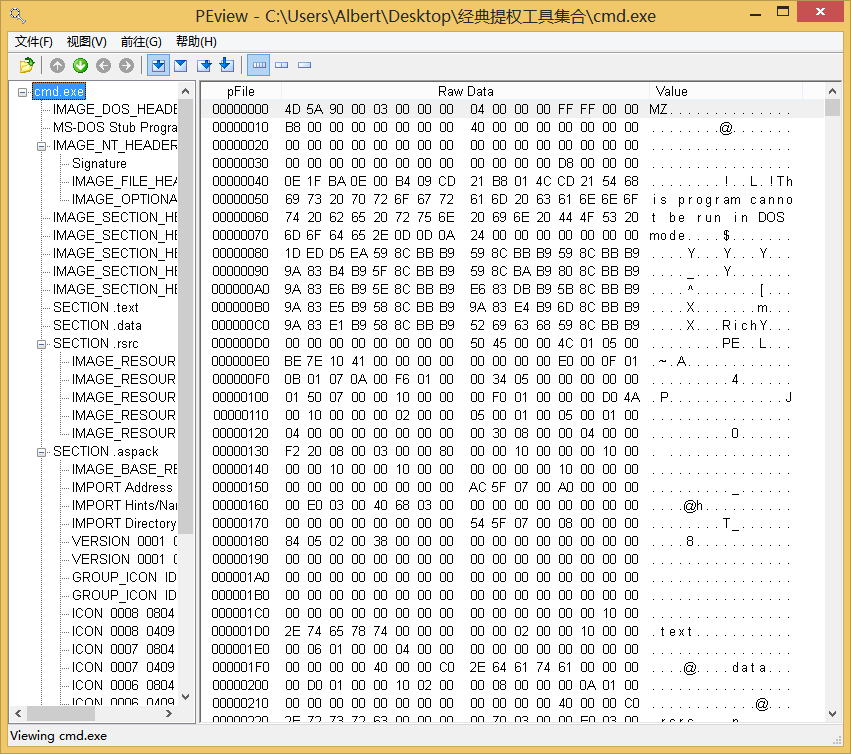Viewport: 851px width, 754px height.
Task: Select SECTION .aspack label in tree
Action: (106, 452)
